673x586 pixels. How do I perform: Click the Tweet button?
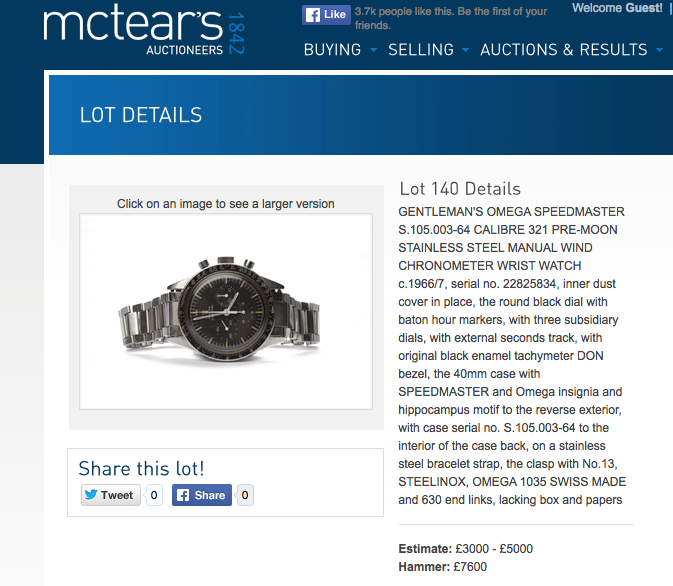tap(111, 495)
